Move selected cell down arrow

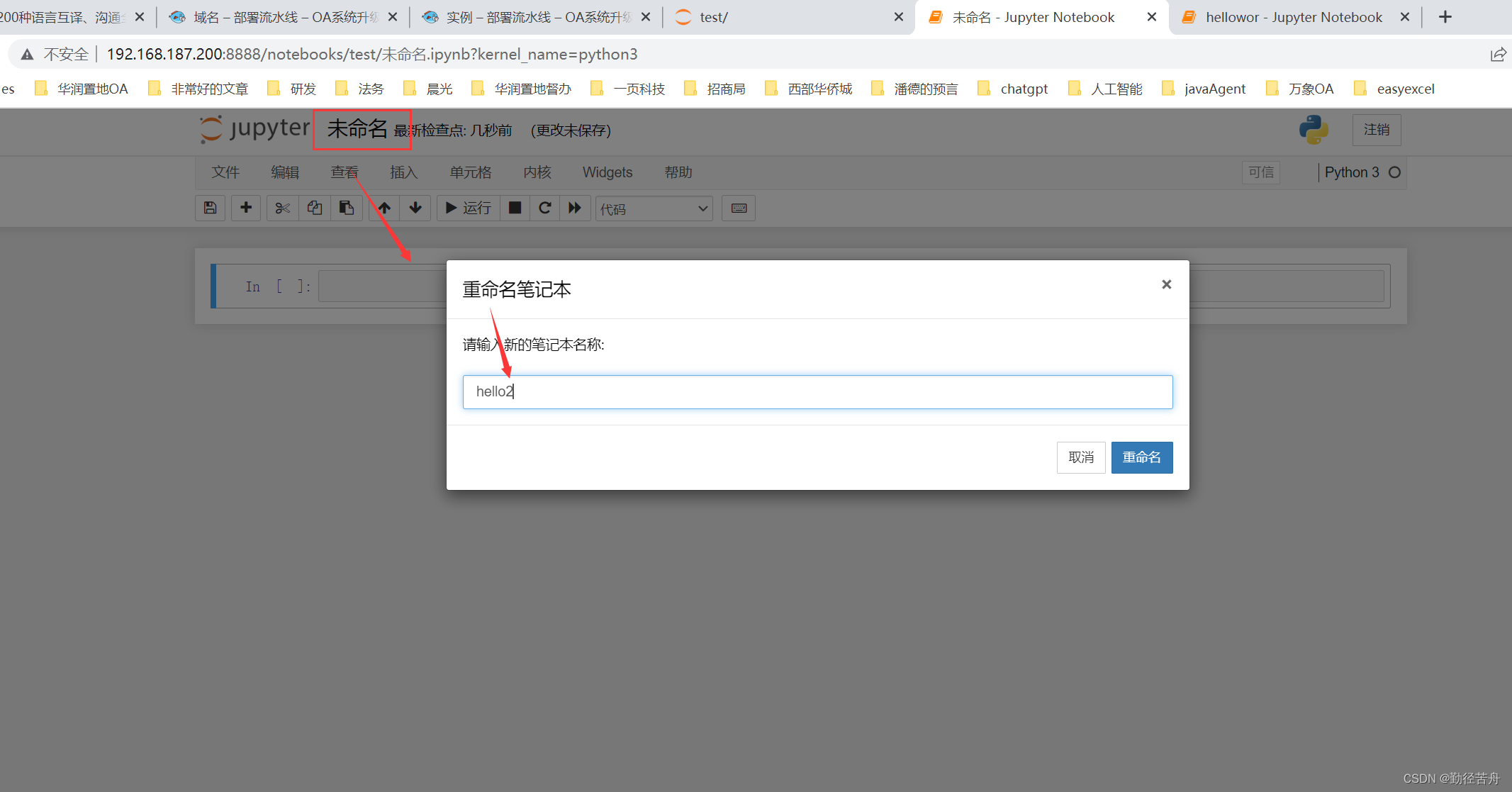415,208
